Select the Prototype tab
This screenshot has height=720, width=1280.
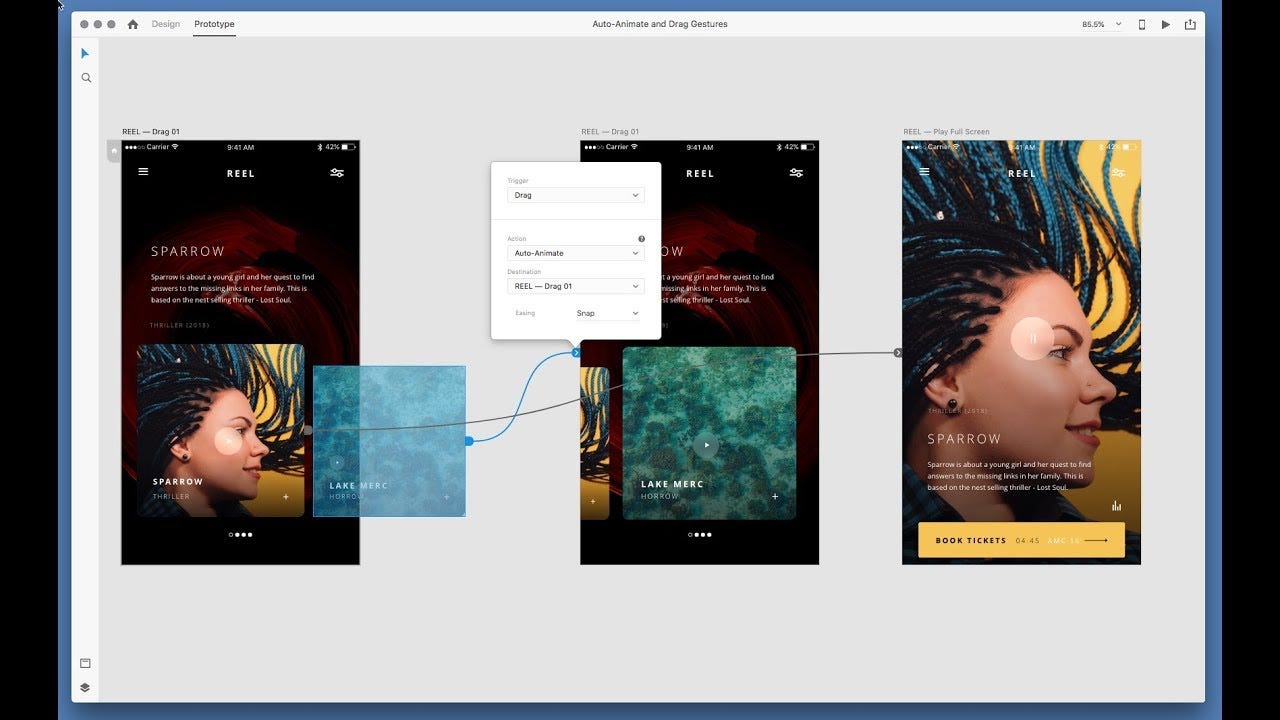[214, 24]
